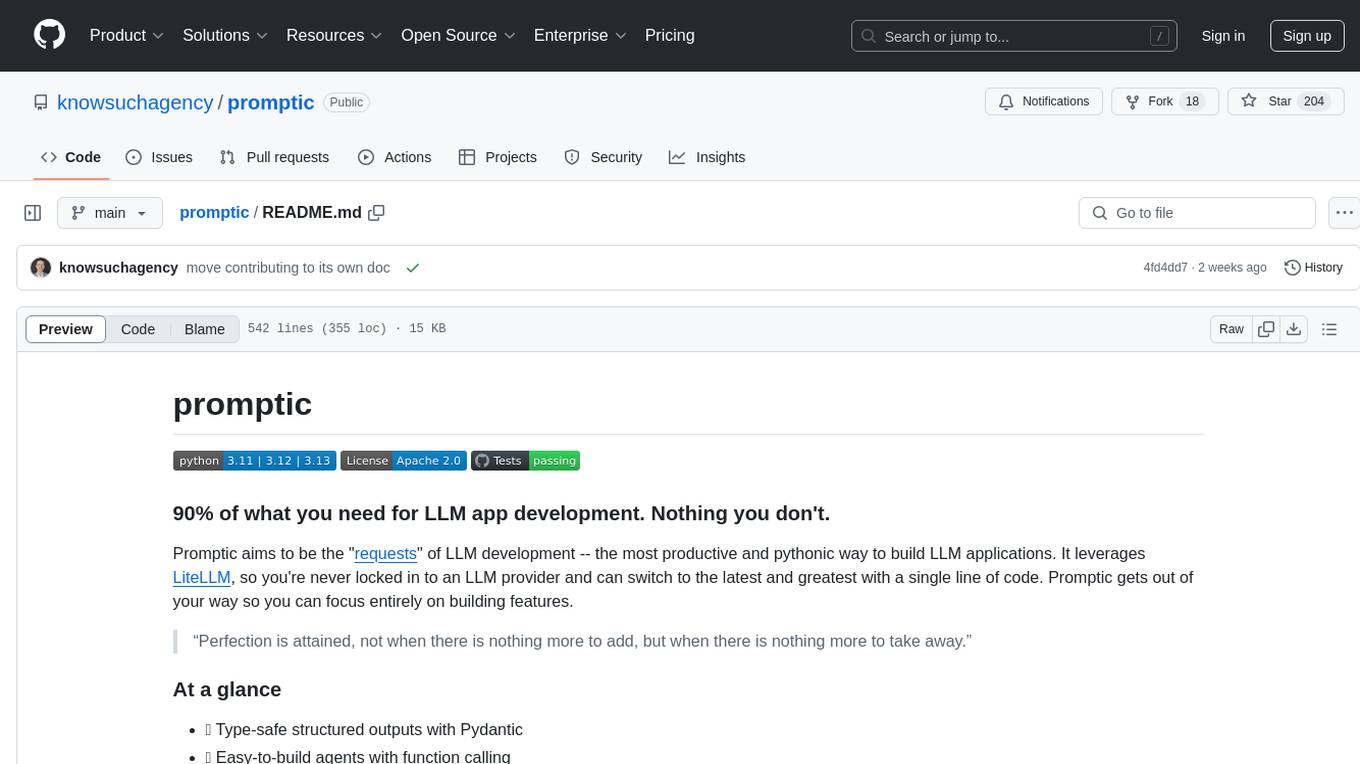Expand the Enterprise menu
This screenshot has width=1360, height=764.
click(580, 35)
